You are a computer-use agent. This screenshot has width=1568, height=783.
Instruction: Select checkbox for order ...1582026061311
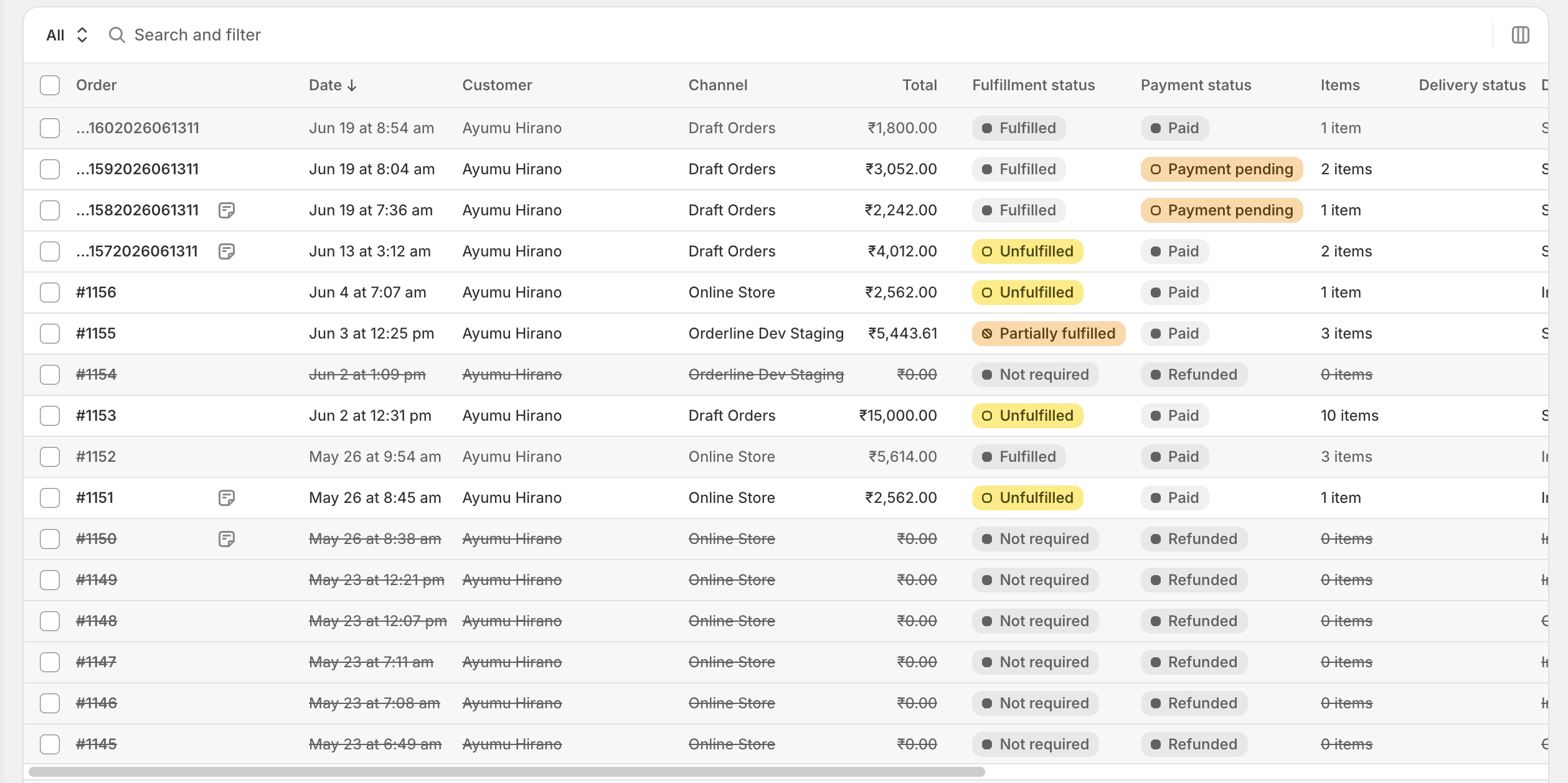click(x=50, y=210)
